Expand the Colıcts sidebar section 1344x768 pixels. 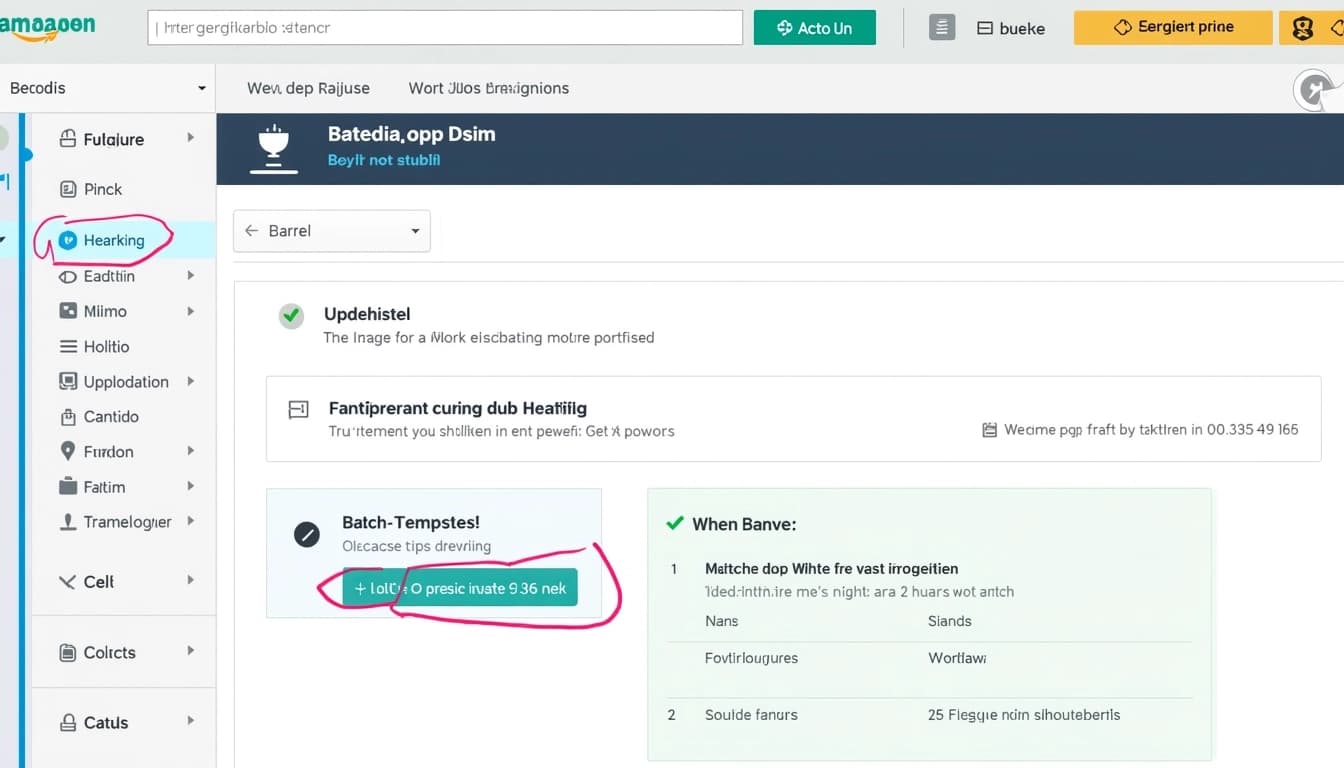click(190, 651)
